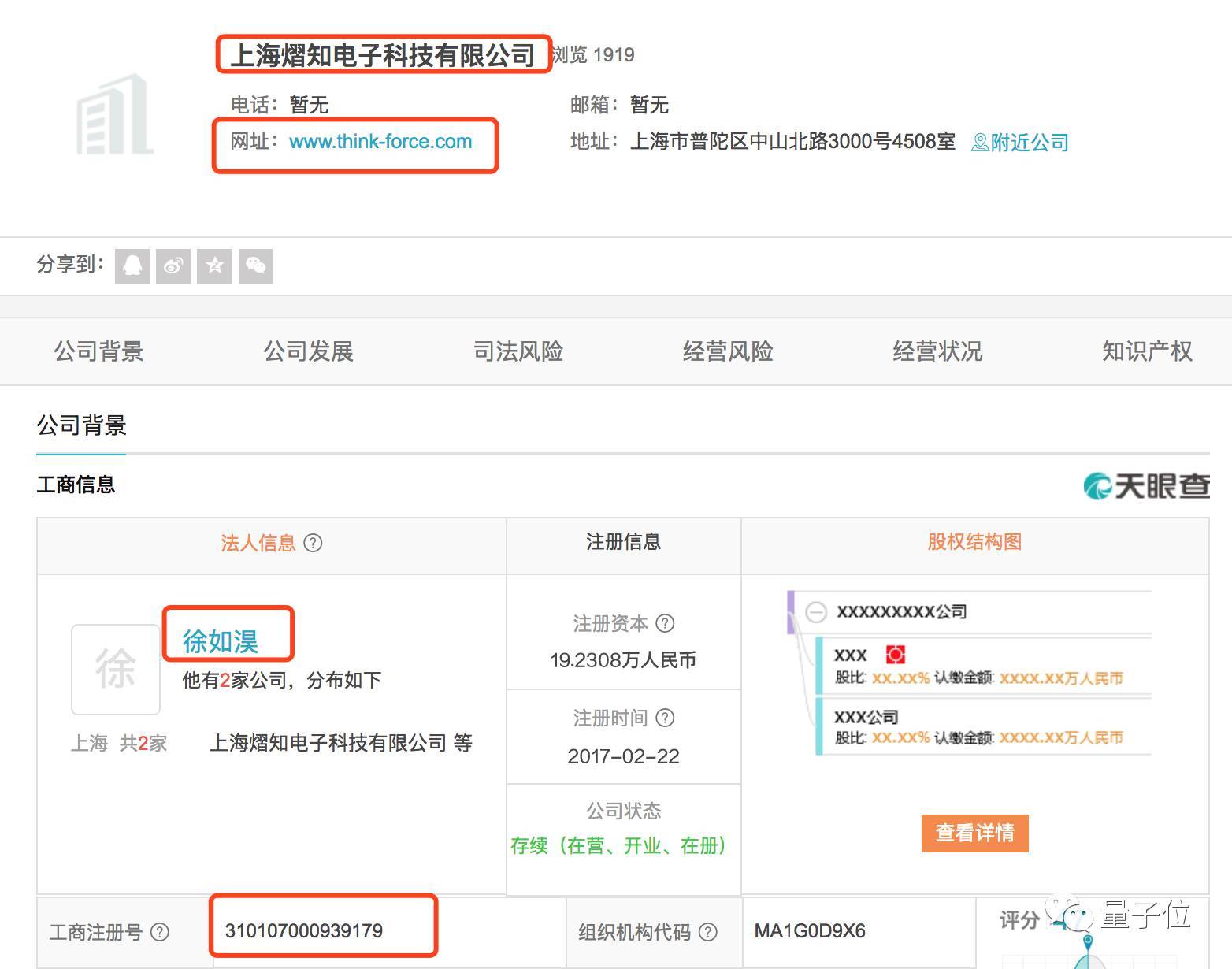
Task: Click the 上海 共2家 region summary
Action: pyautogui.click(x=119, y=743)
